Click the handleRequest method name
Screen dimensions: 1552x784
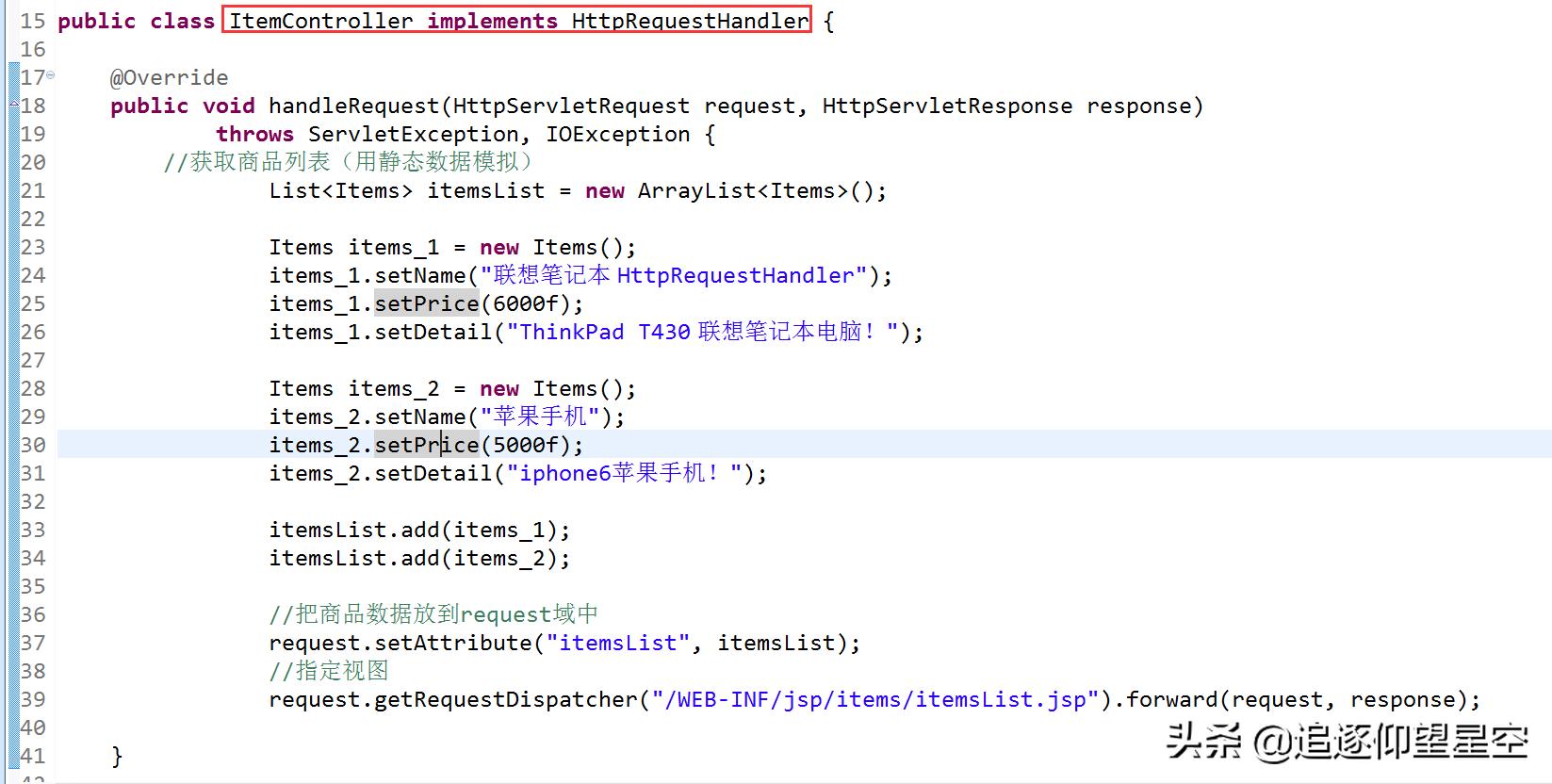point(354,106)
